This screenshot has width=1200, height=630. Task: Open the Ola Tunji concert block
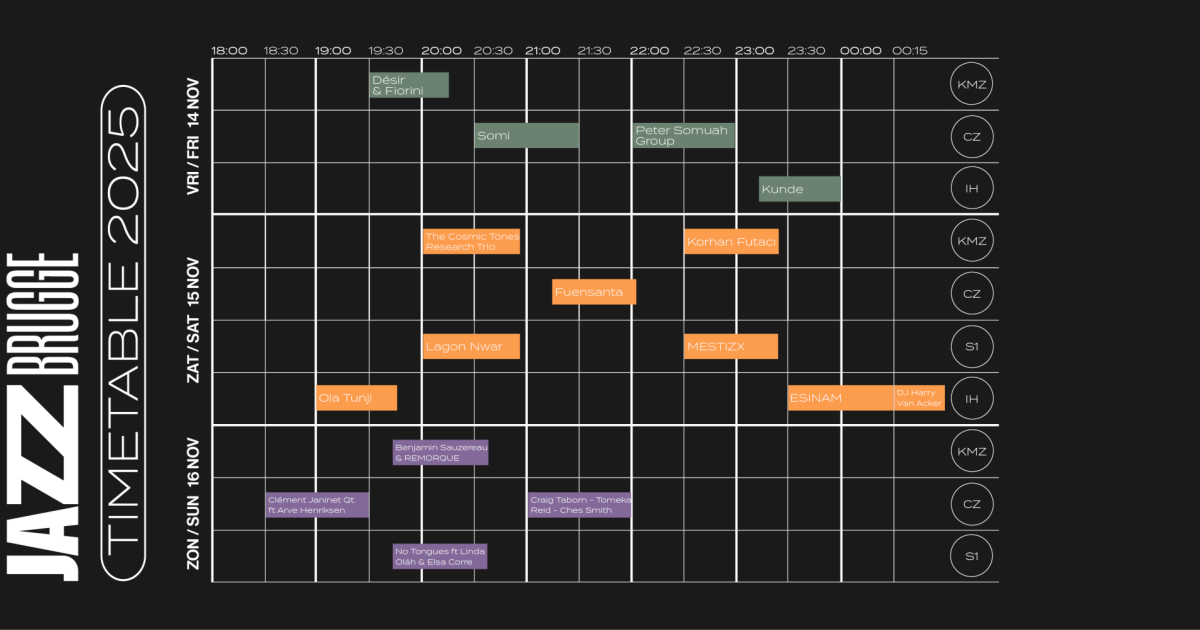pyautogui.click(x=356, y=398)
